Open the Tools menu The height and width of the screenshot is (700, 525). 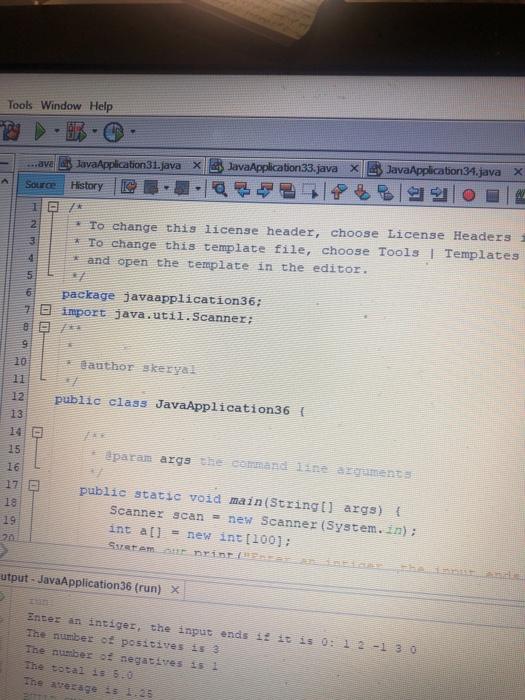click(x=20, y=105)
